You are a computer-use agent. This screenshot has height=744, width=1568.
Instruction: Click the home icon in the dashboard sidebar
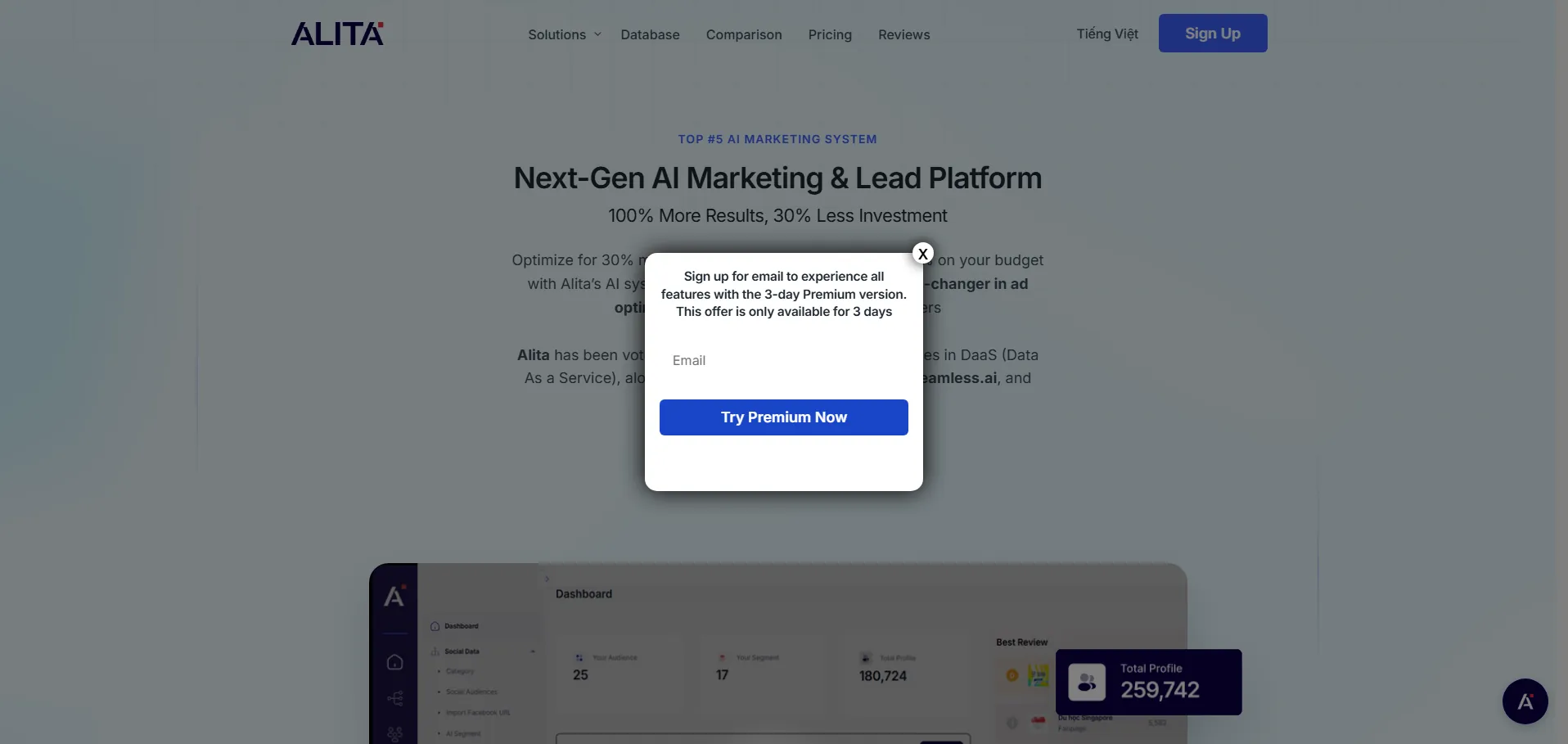coord(394,662)
